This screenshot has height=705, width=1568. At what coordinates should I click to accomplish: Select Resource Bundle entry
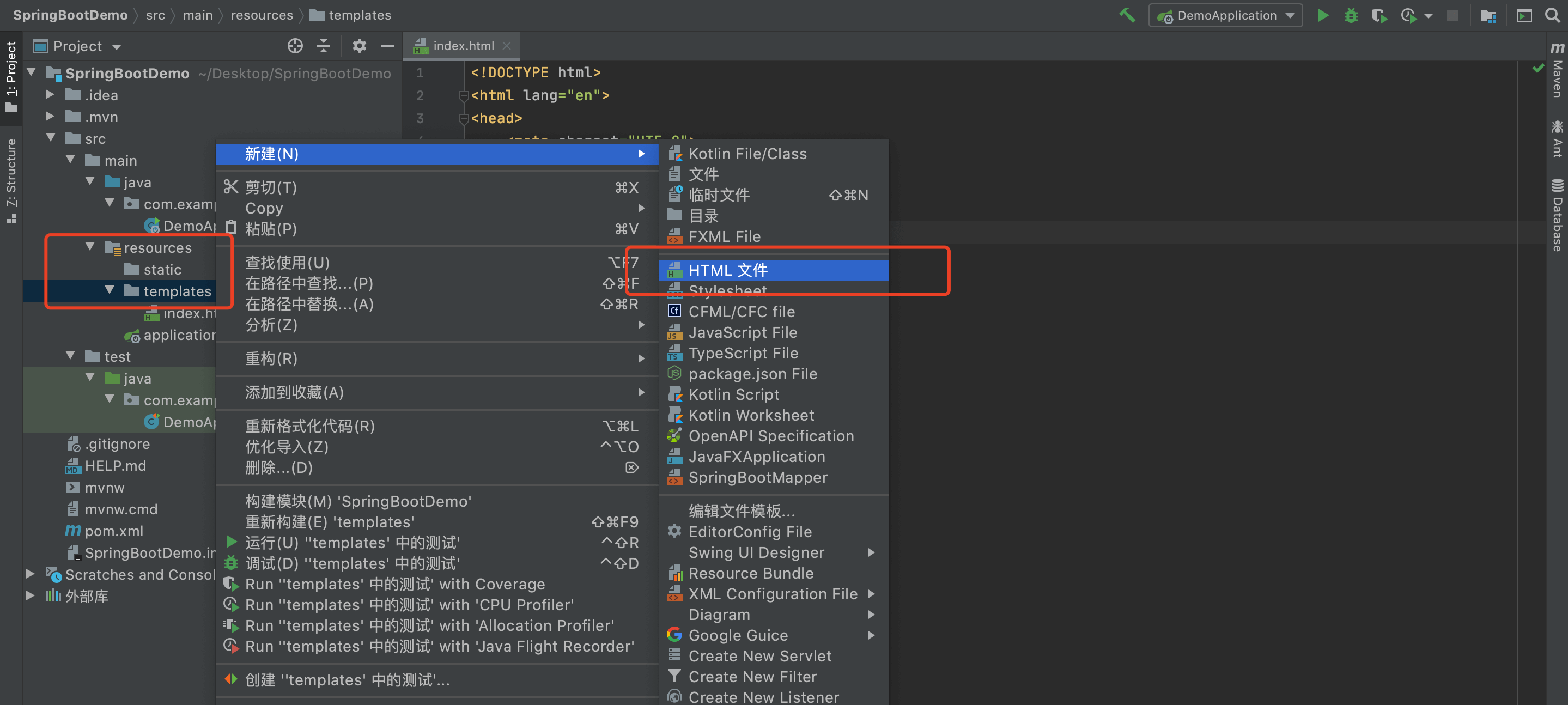tap(774, 573)
